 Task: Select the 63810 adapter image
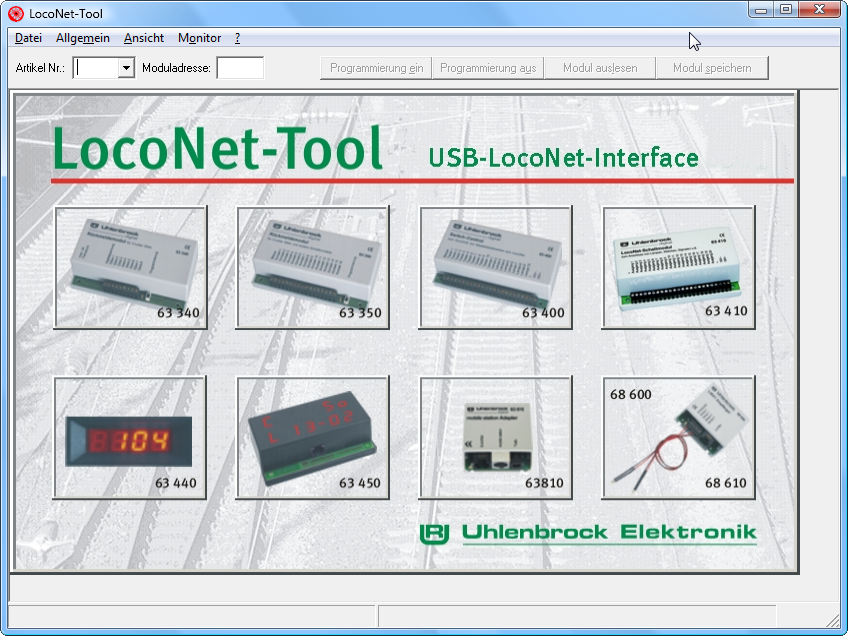[495, 438]
